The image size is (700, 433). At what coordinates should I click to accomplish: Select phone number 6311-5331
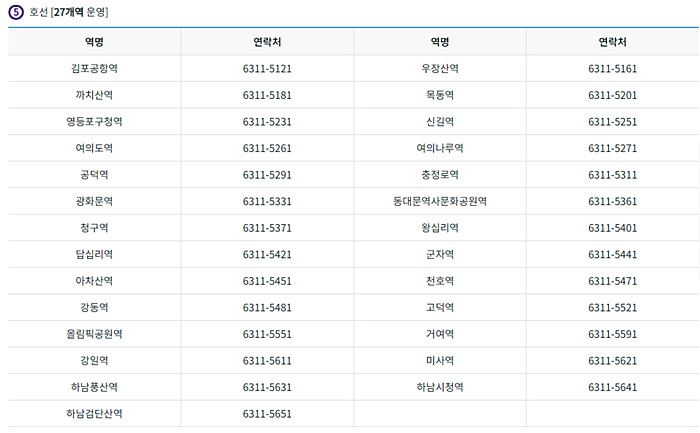267,201
